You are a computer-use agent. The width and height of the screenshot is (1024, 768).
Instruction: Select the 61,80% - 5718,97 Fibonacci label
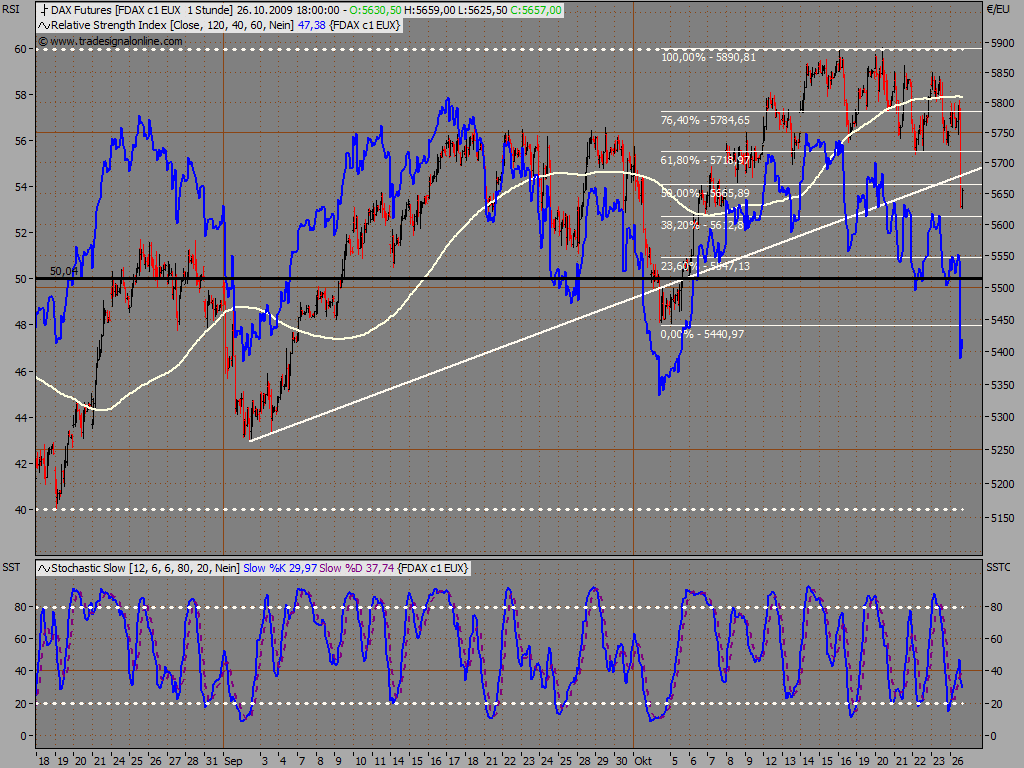pos(705,160)
